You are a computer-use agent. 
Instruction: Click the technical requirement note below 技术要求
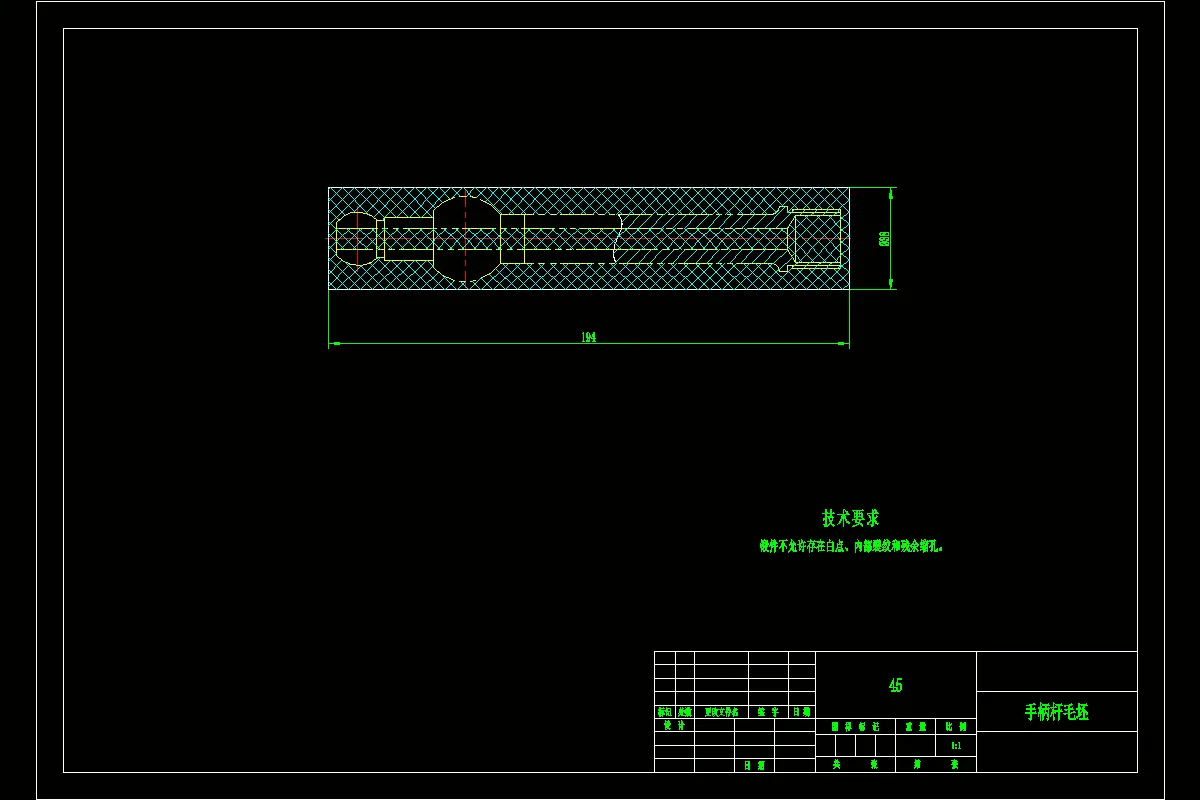[851, 546]
